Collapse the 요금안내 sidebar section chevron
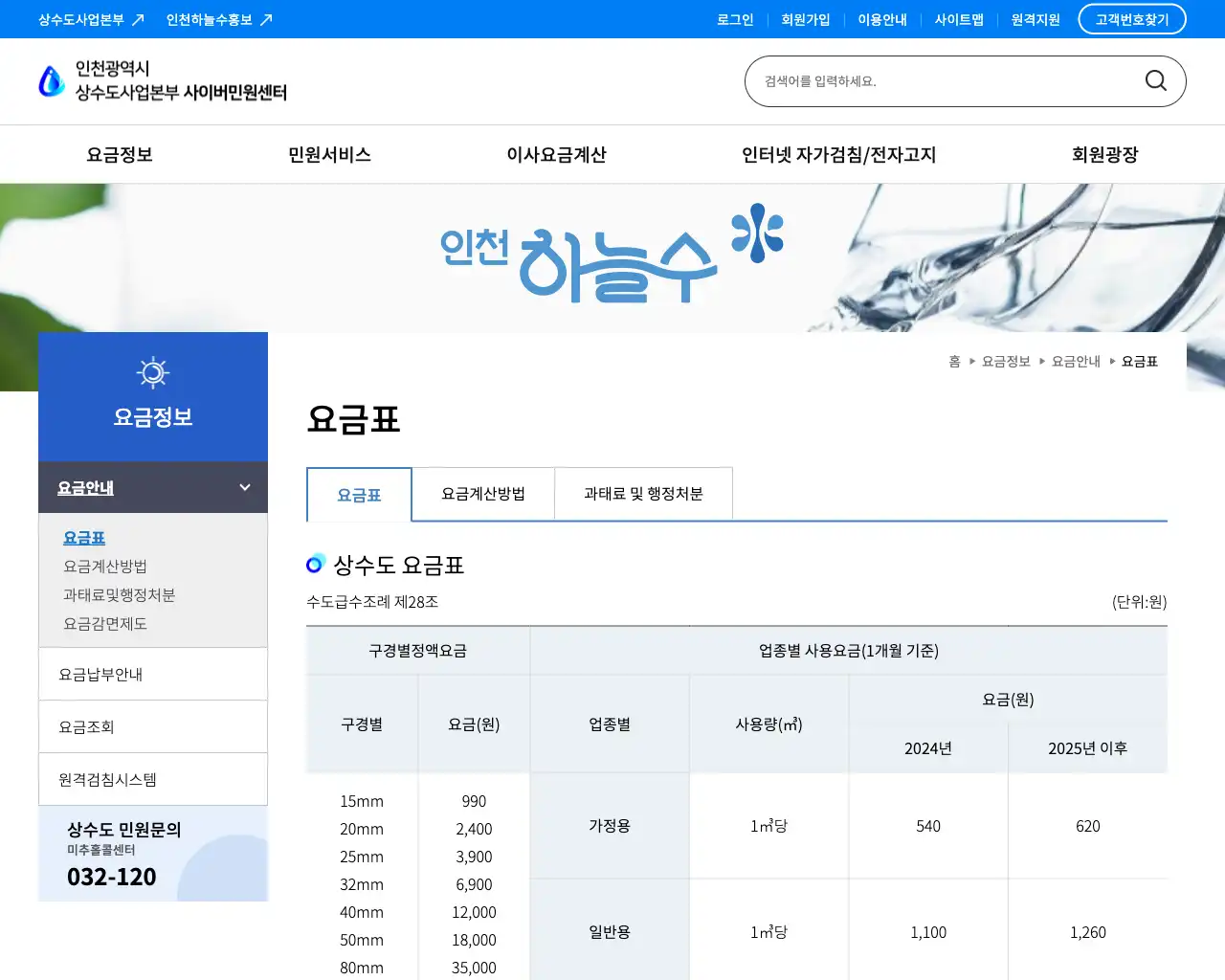The width and height of the screenshot is (1225, 980). click(245, 487)
